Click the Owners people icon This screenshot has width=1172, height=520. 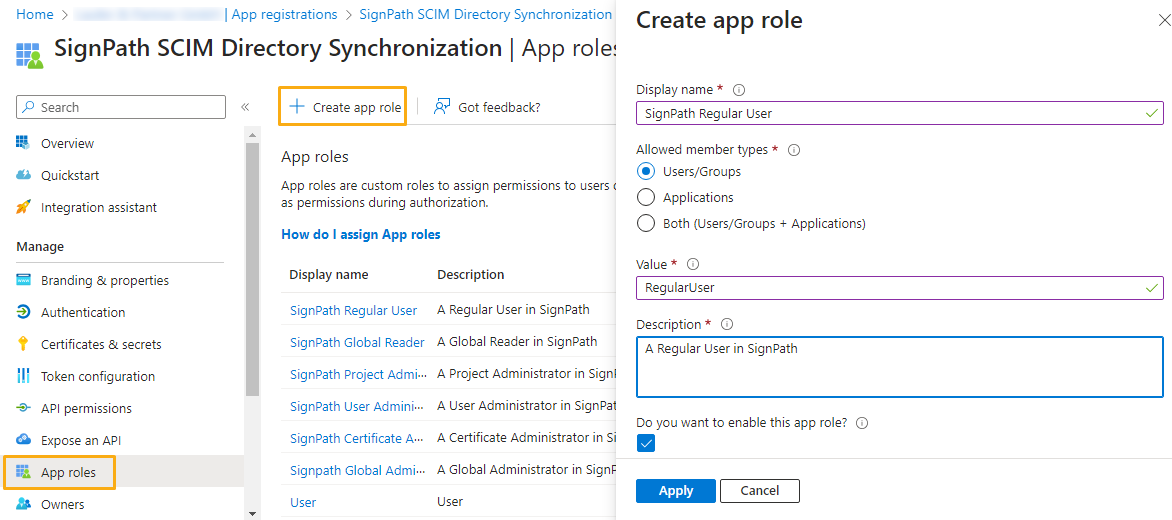pos(23,504)
